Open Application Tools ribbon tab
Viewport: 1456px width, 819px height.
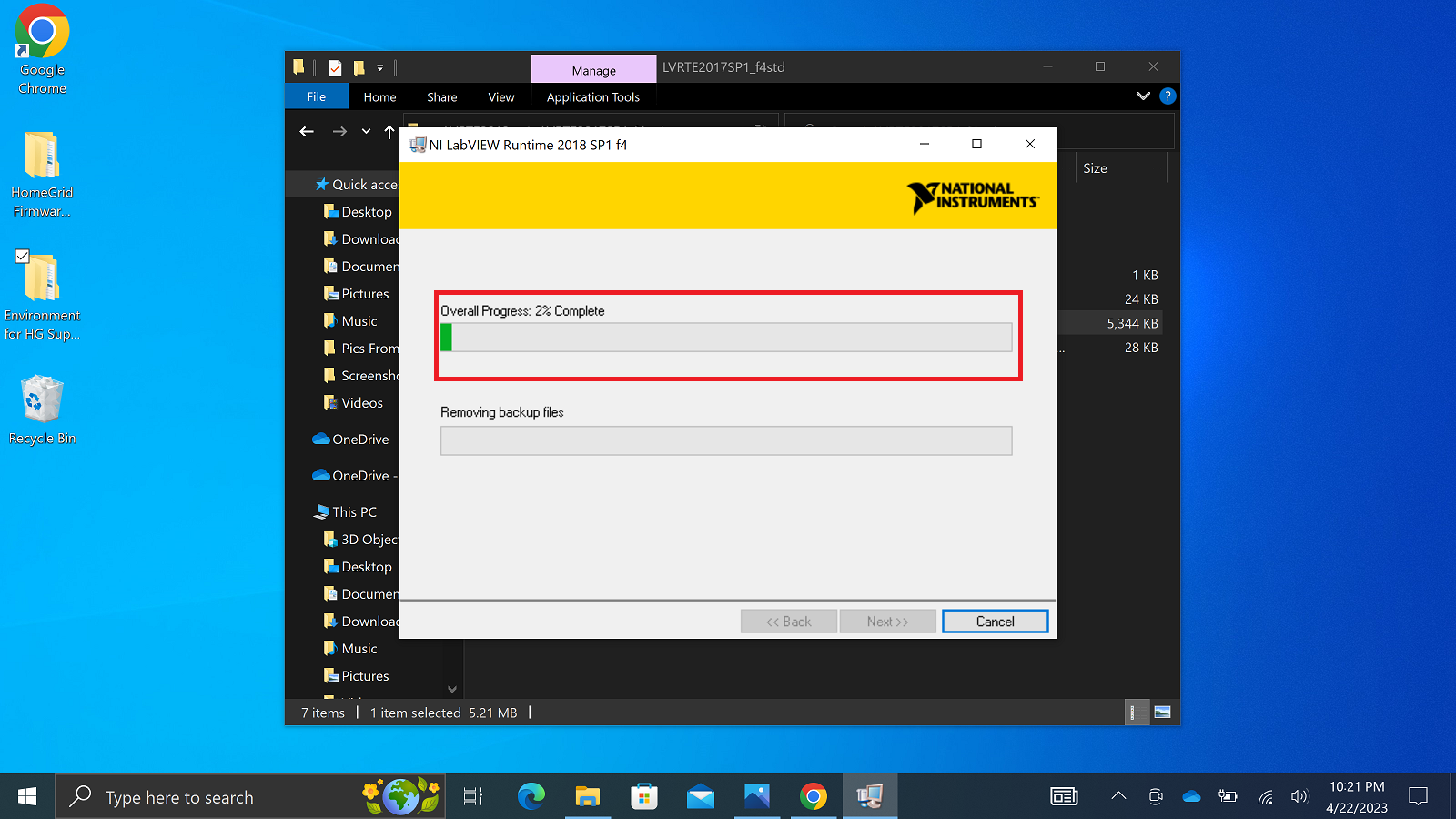(593, 96)
